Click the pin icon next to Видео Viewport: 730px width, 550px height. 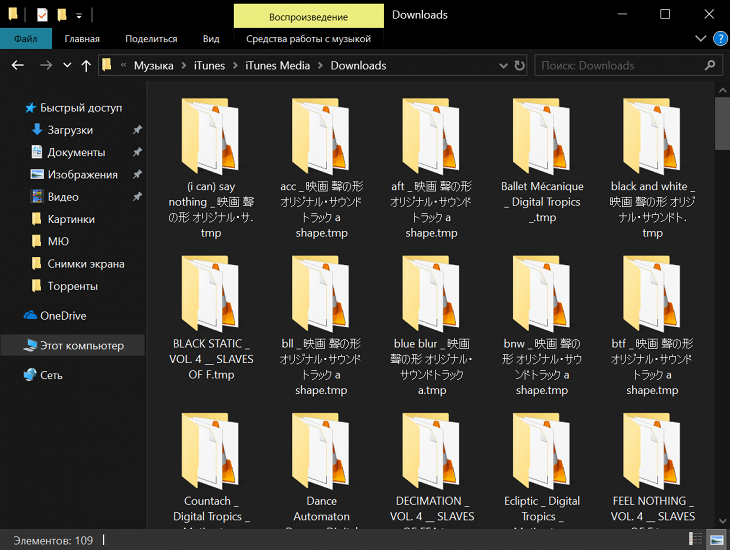pyautogui.click(x=137, y=197)
